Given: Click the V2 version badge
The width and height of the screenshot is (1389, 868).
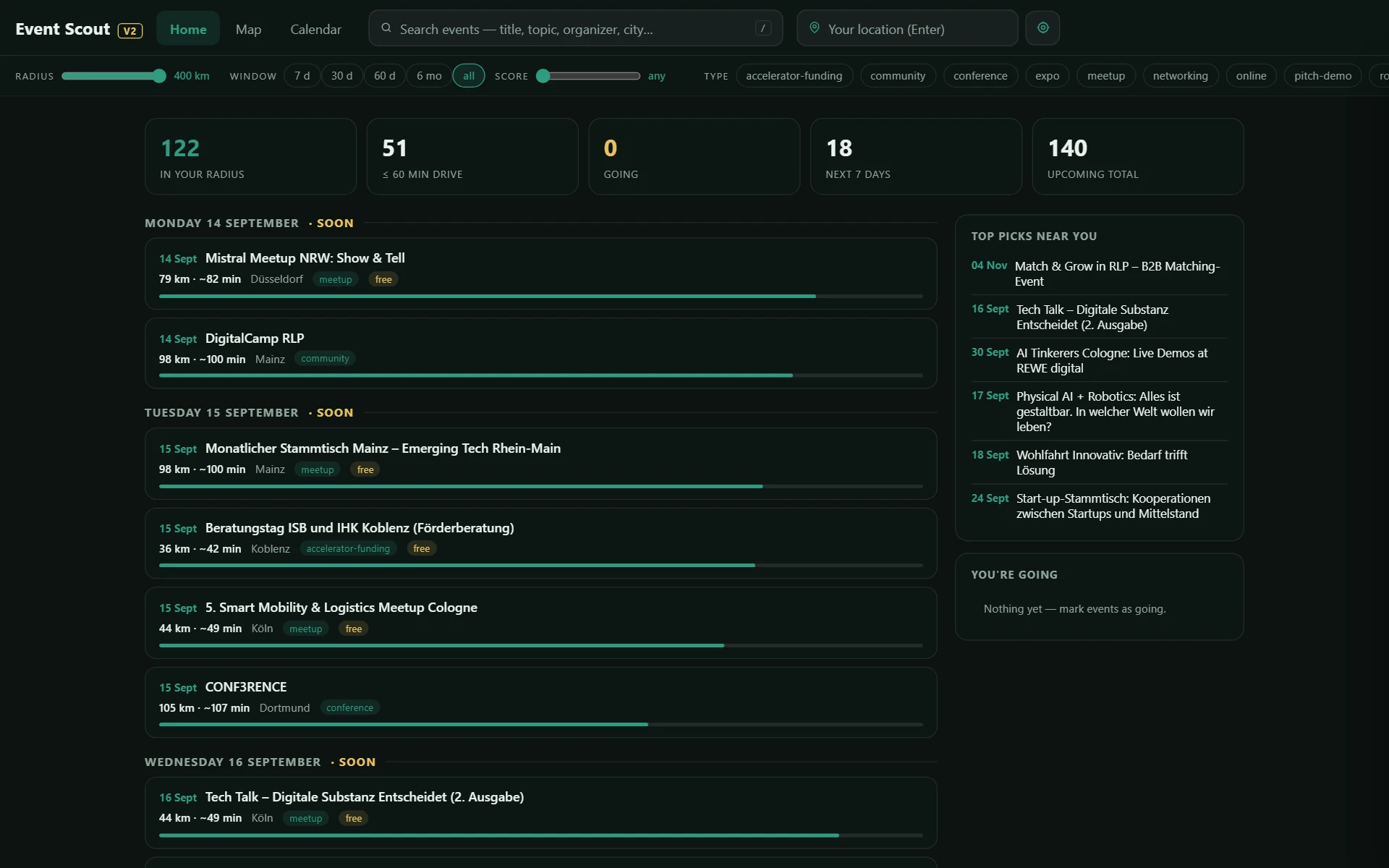Looking at the screenshot, I should click(x=130, y=30).
